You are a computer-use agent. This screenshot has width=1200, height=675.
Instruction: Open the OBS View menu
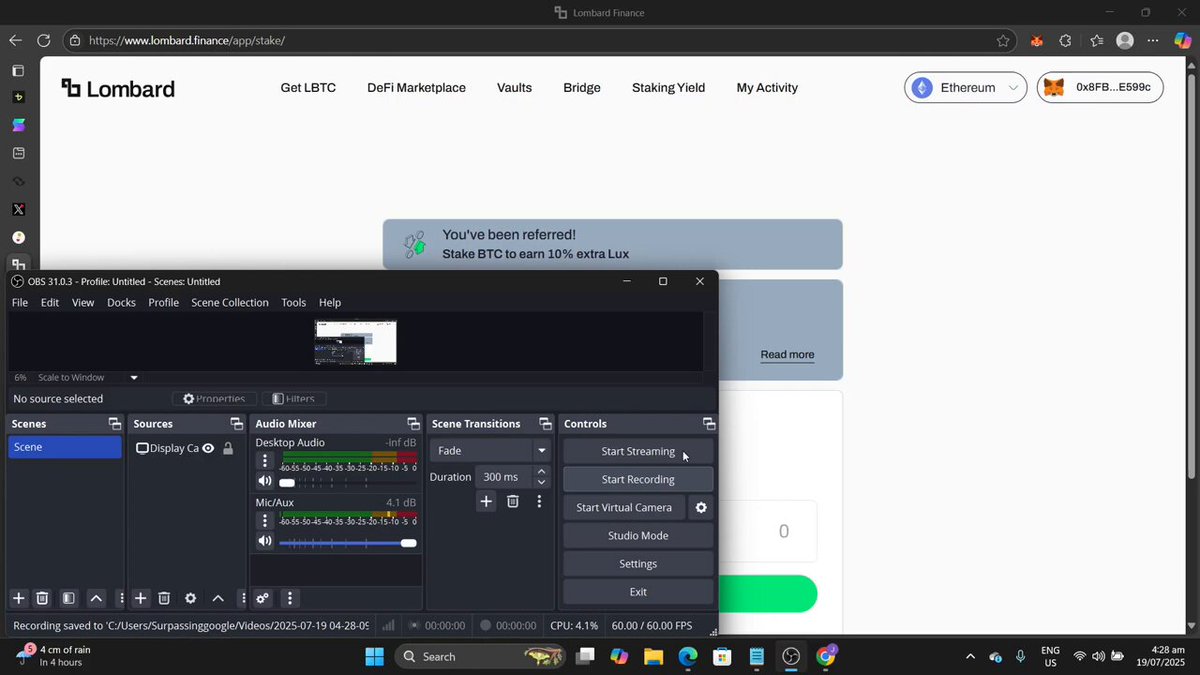pyautogui.click(x=83, y=302)
